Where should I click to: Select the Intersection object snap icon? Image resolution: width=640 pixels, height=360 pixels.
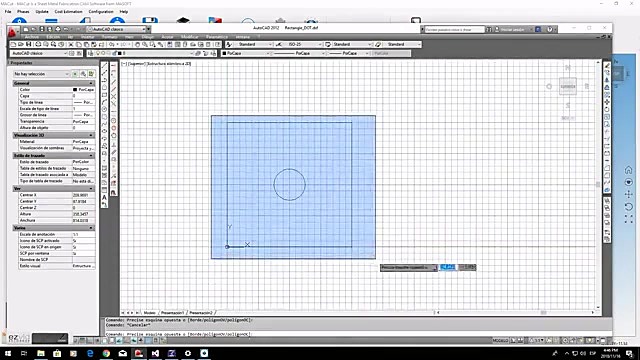(x=113, y=97)
